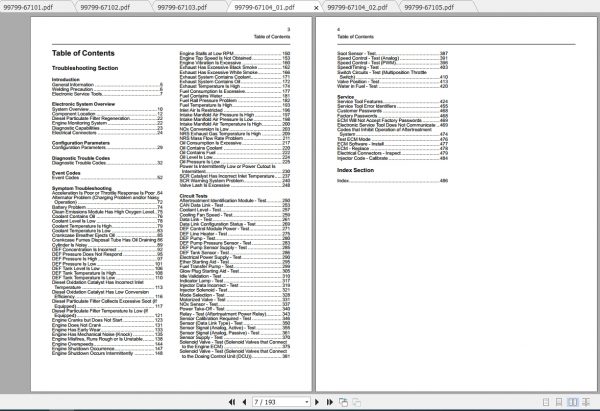This screenshot has height=411, width=600.
Task: Go to the previous page
Action: click(245, 402)
